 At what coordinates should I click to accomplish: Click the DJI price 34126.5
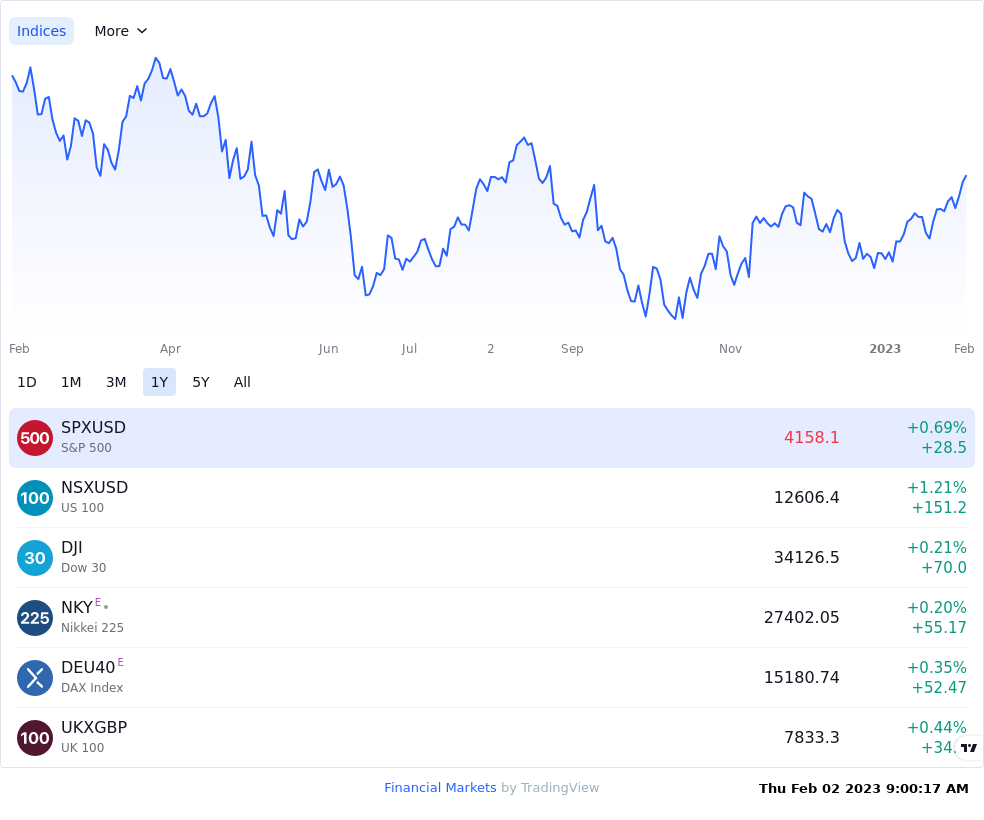(x=806, y=557)
